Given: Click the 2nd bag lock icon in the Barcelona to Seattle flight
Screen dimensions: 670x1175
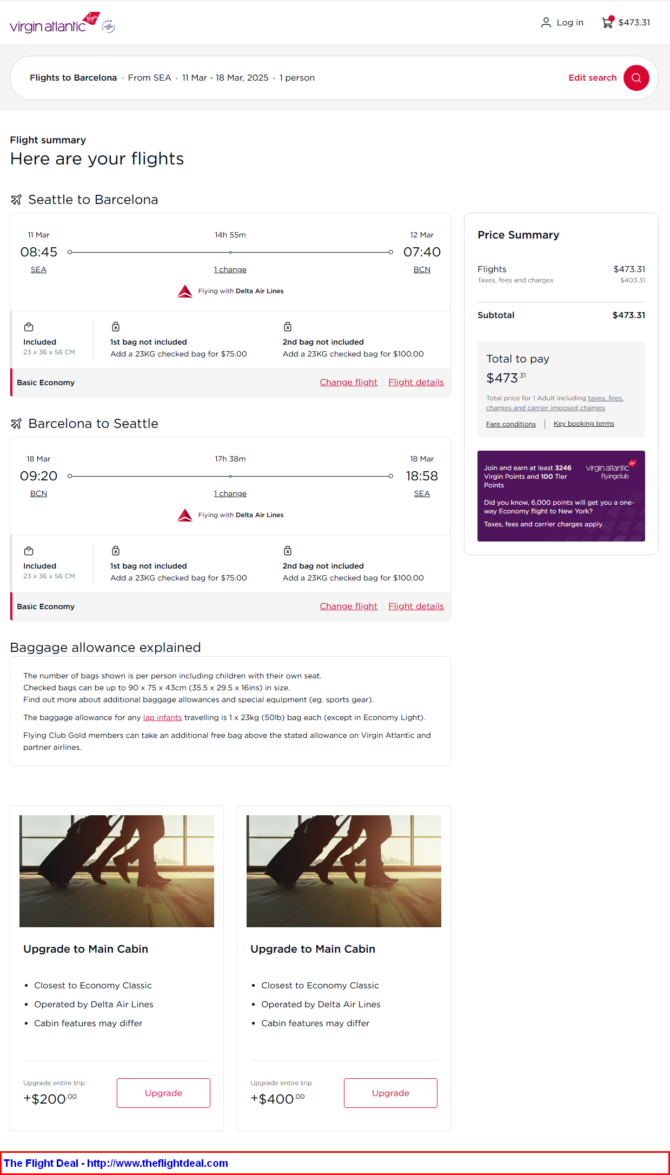Looking at the screenshot, I should pyautogui.click(x=288, y=551).
